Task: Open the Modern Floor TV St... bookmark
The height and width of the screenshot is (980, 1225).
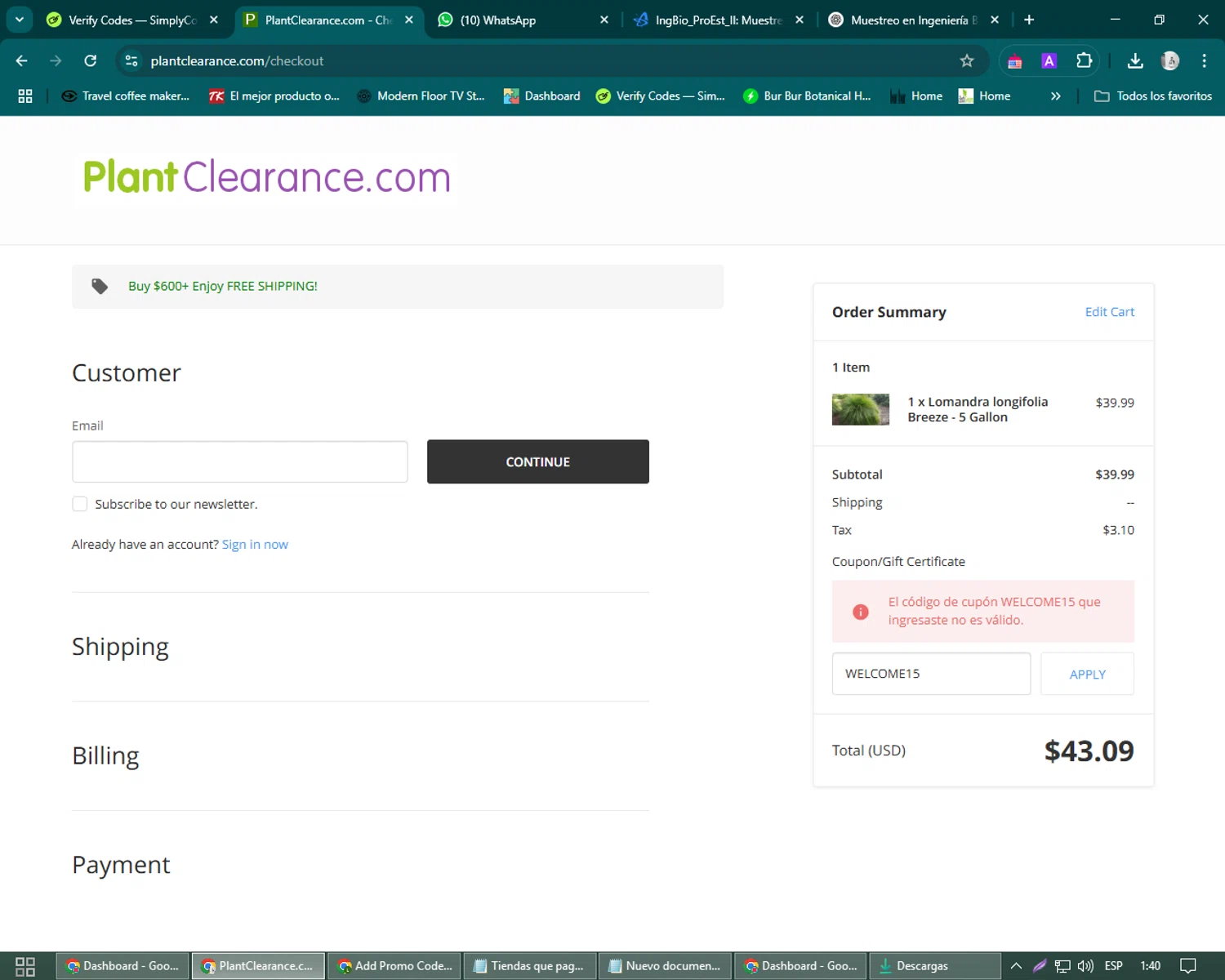Action: [421, 96]
